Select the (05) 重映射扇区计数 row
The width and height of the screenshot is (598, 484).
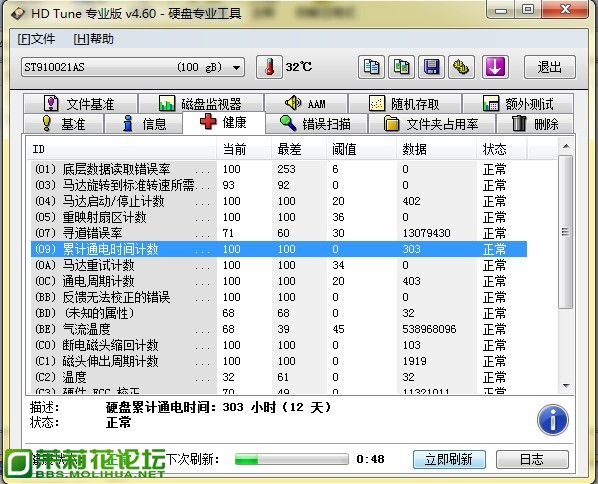click(278, 217)
